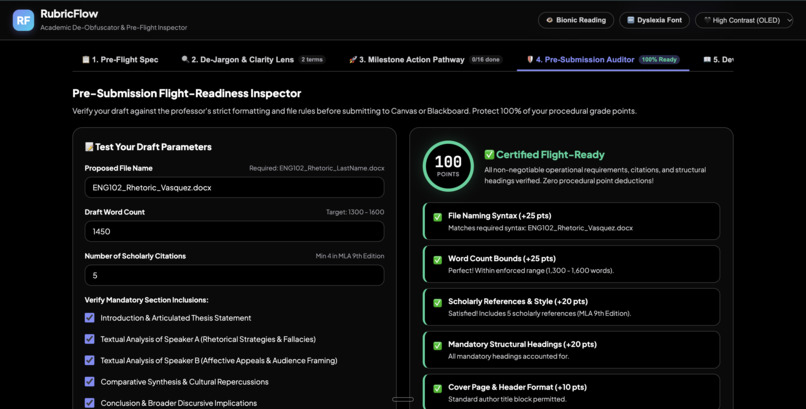Click the "Target: 1300 - 1600" hint text
The height and width of the screenshot is (409, 806).
355,212
